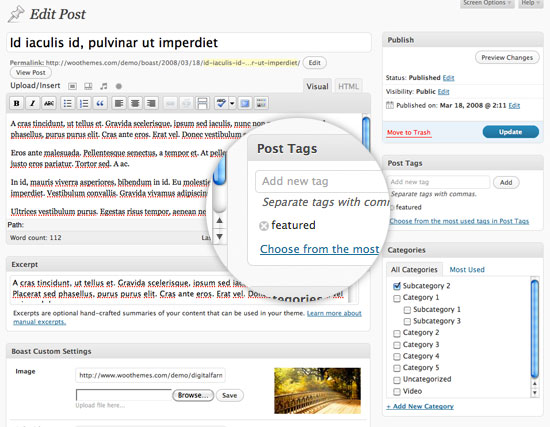Check the Category 4 checkbox
This screenshot has height=427, width=550.
397,357
